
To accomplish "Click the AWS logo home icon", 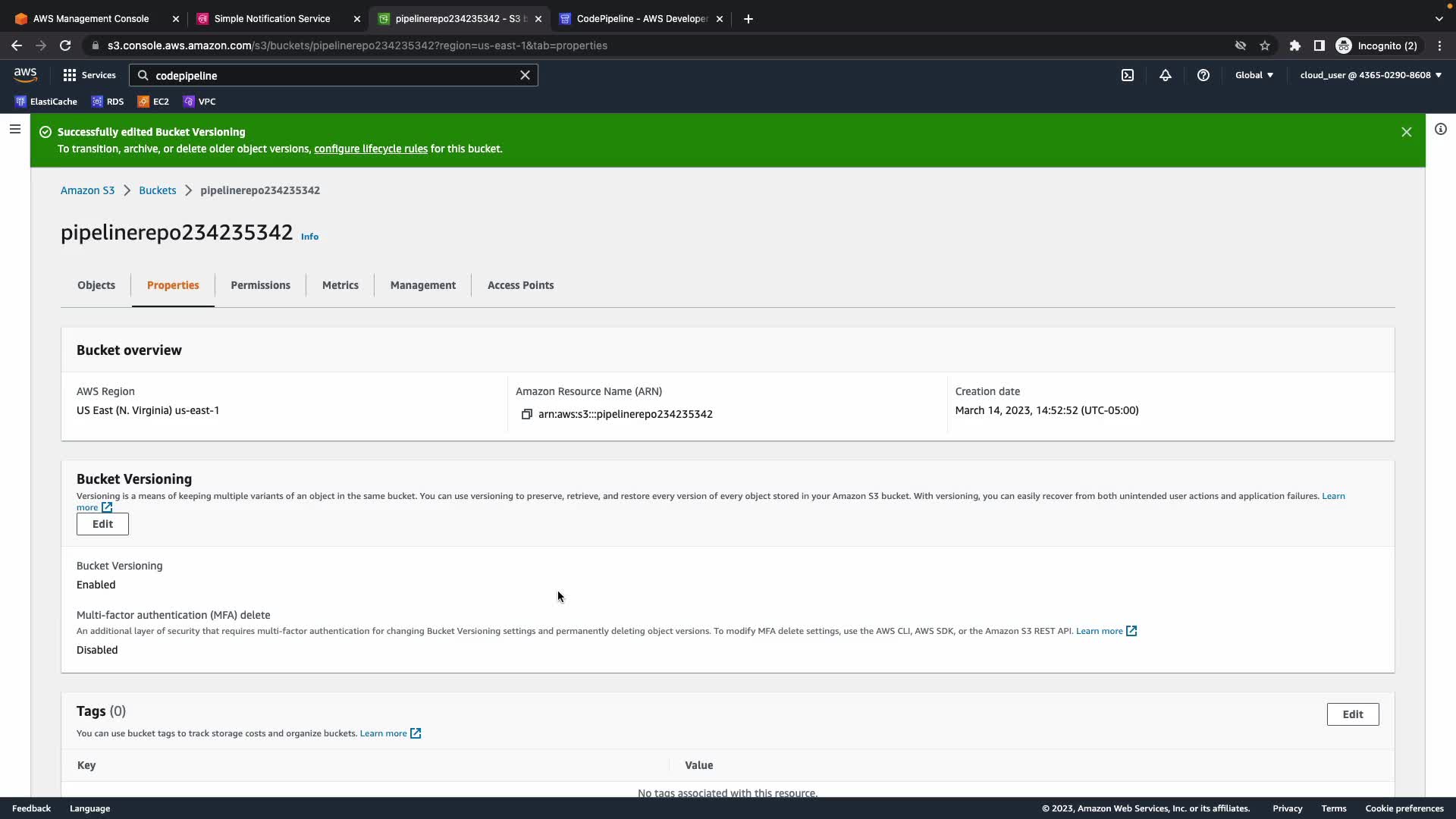I will [25, 74].
